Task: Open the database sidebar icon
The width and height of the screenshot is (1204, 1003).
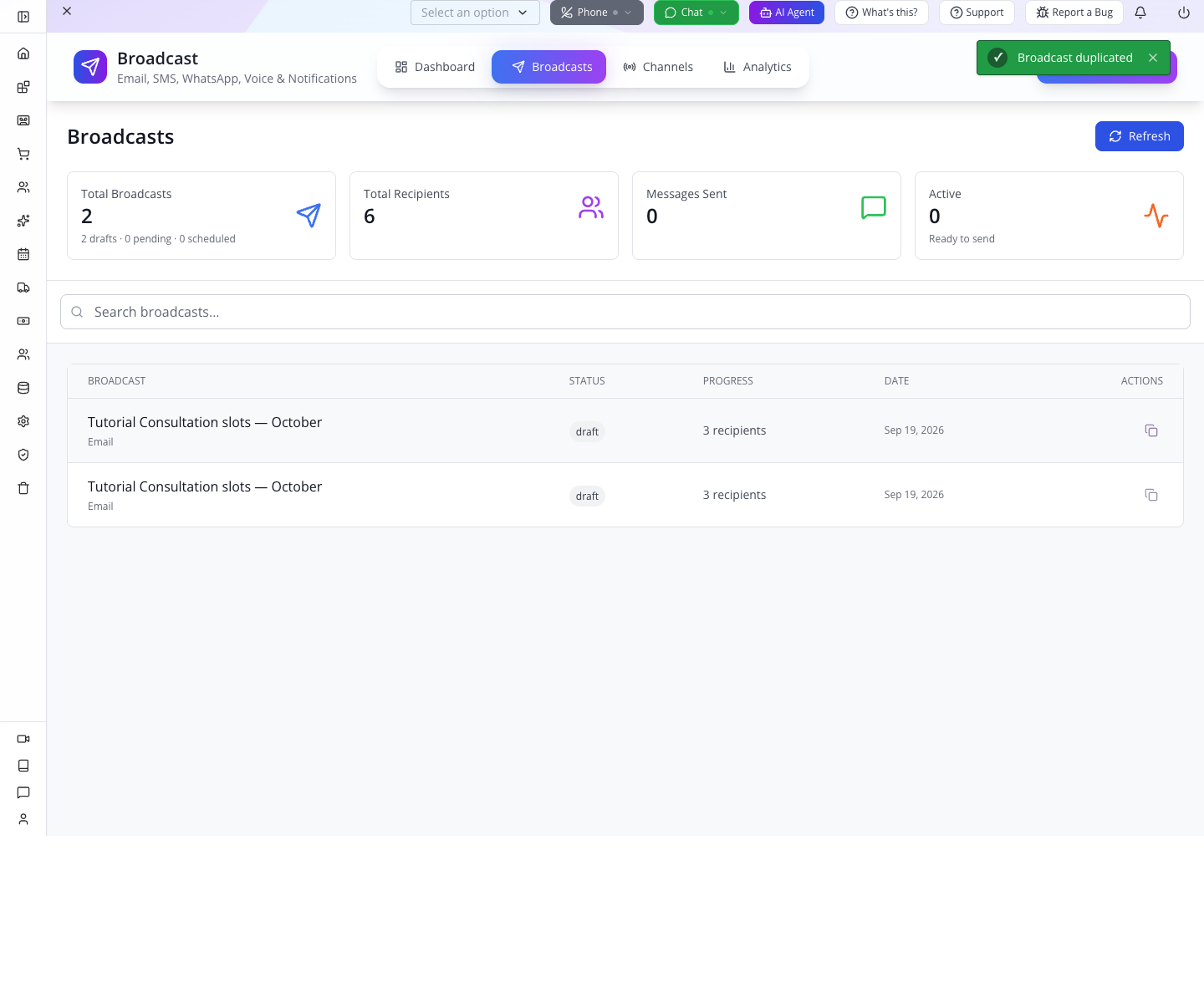Action: coord(23,388)
